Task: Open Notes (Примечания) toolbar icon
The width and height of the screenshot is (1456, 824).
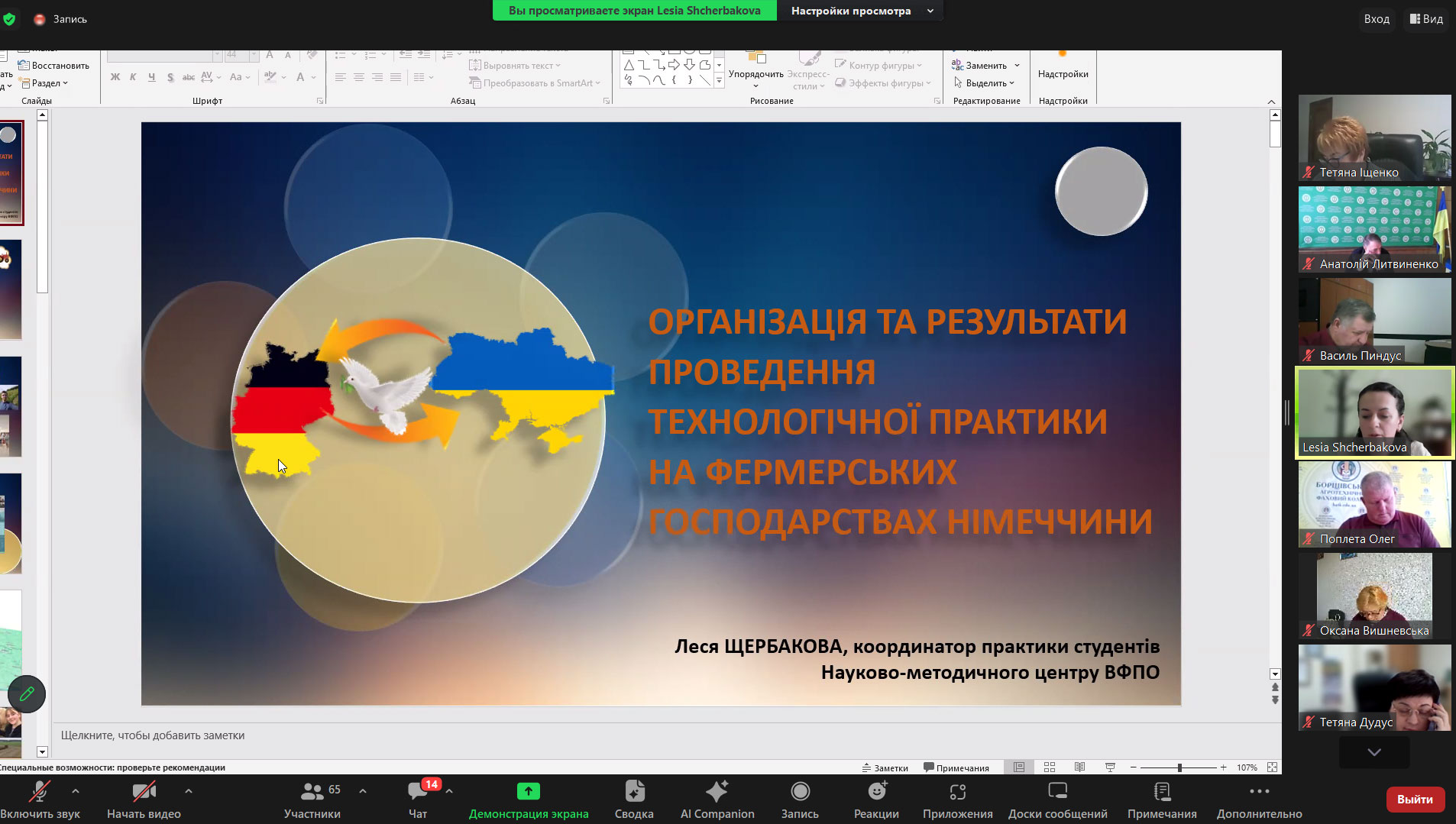Action: click(1162, 791)
